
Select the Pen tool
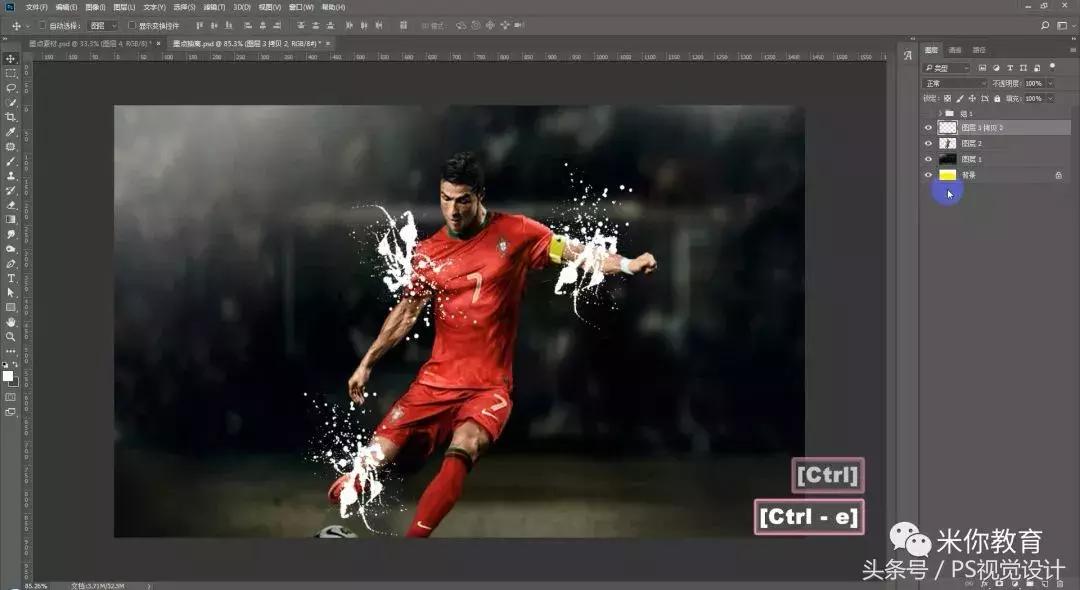10,264
